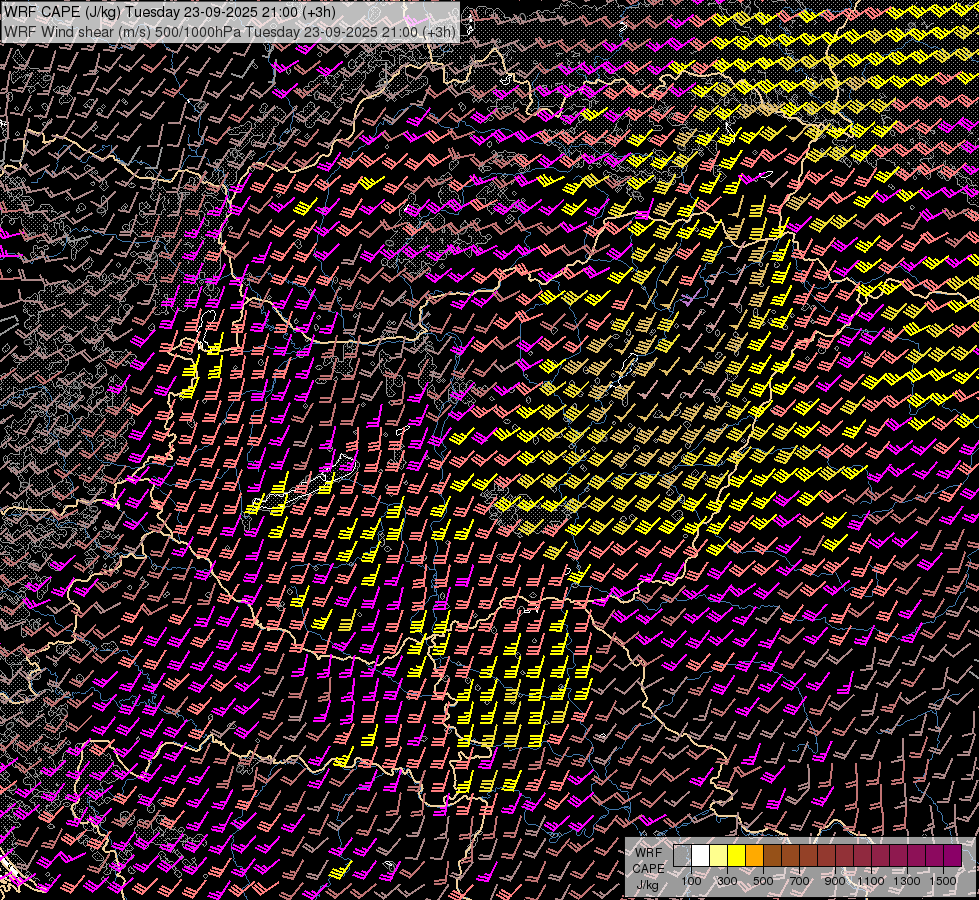979x900 pixels.
Task: Select the white swatch in the CAPE colorbar
Action: [x=700, y=856]
